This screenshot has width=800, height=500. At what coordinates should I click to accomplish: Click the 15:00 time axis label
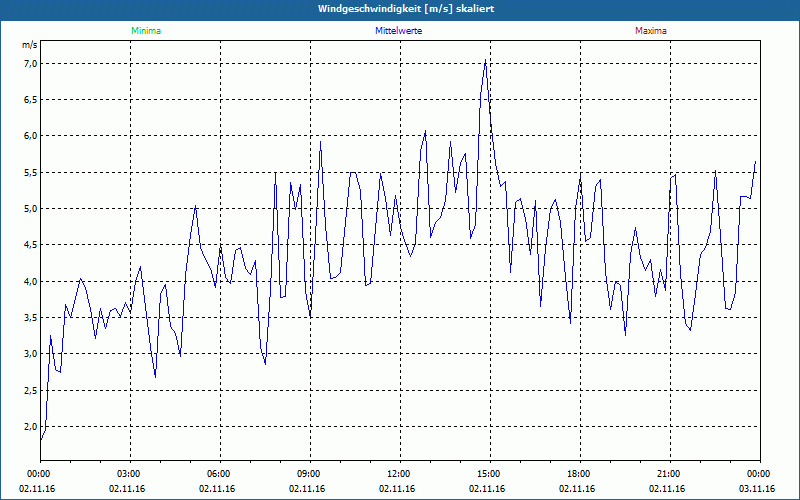[x=490, y=474]
